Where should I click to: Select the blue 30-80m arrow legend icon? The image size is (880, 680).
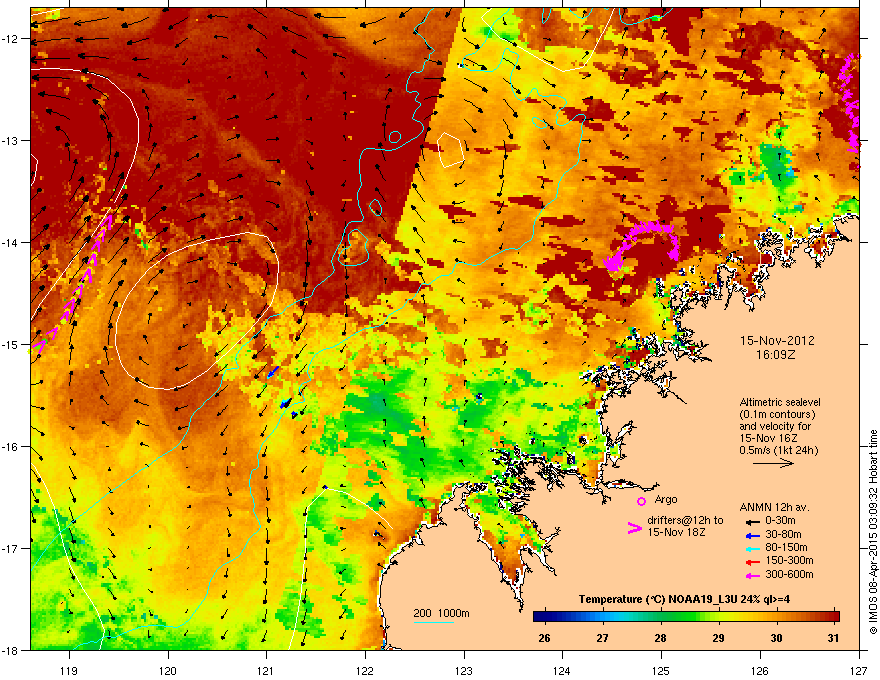pyautogui.click(x=752, y=536)
